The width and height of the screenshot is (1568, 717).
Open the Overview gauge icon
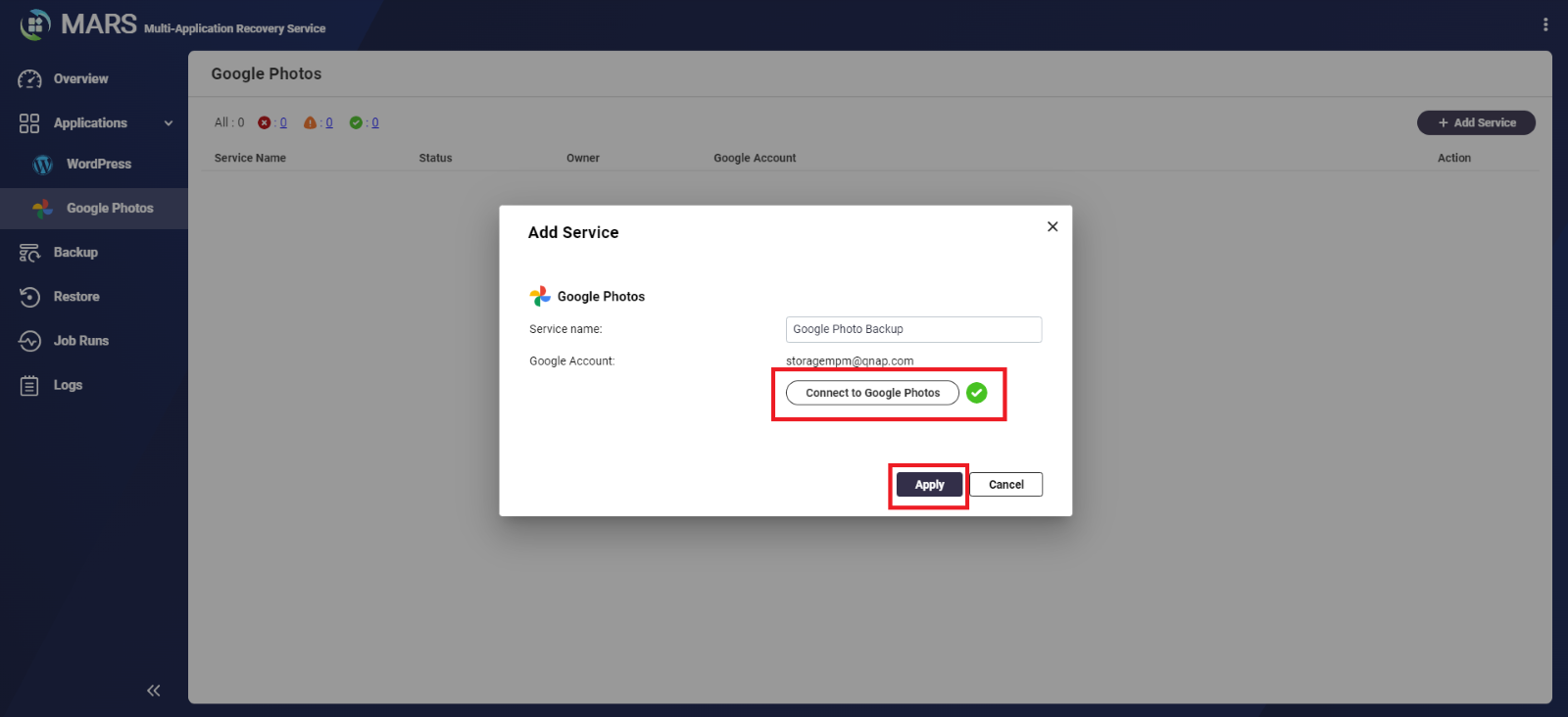point(29,79)
